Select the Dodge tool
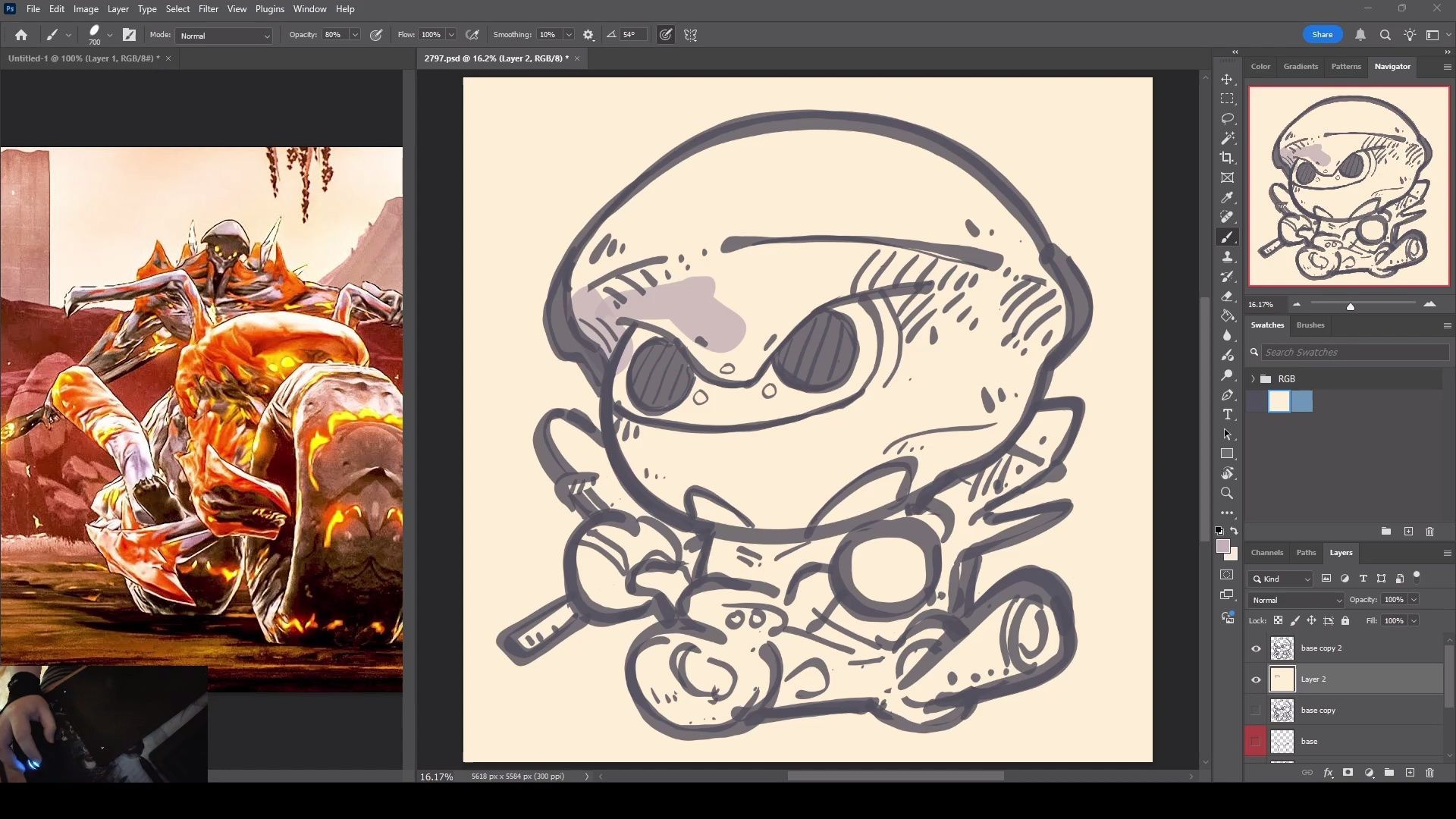The width and height of the screenshot is (1456, 819). click(x=1227, y=375)
